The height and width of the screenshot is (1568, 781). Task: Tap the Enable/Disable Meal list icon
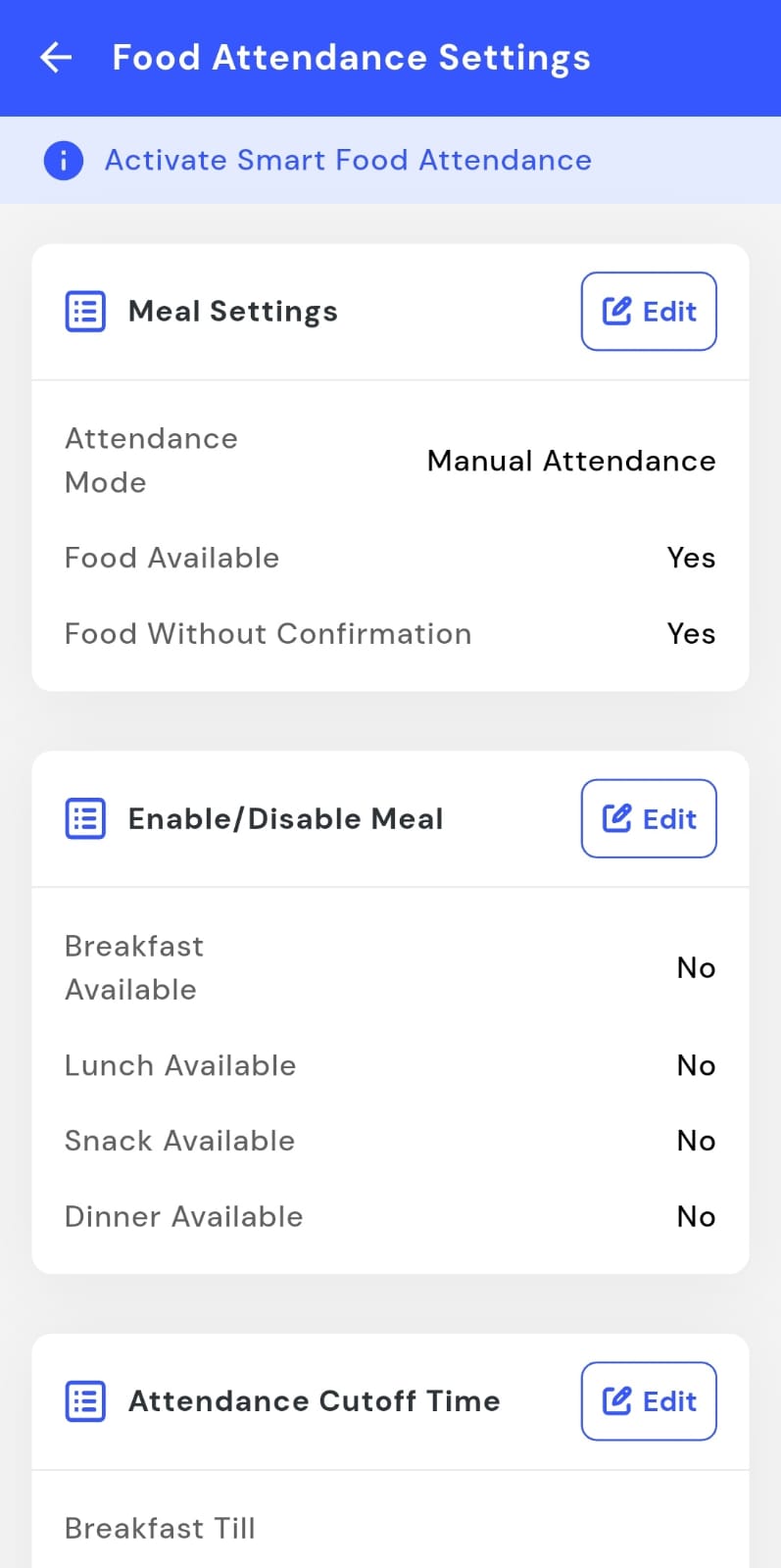click(85, 818)
